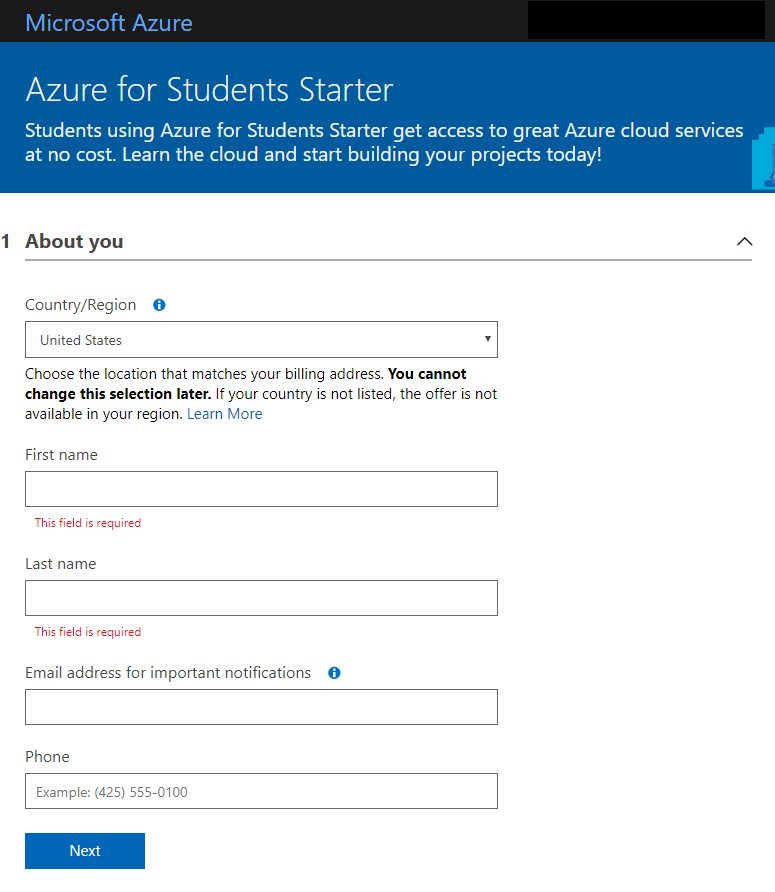Click error message under Last name

click(88, 632)
